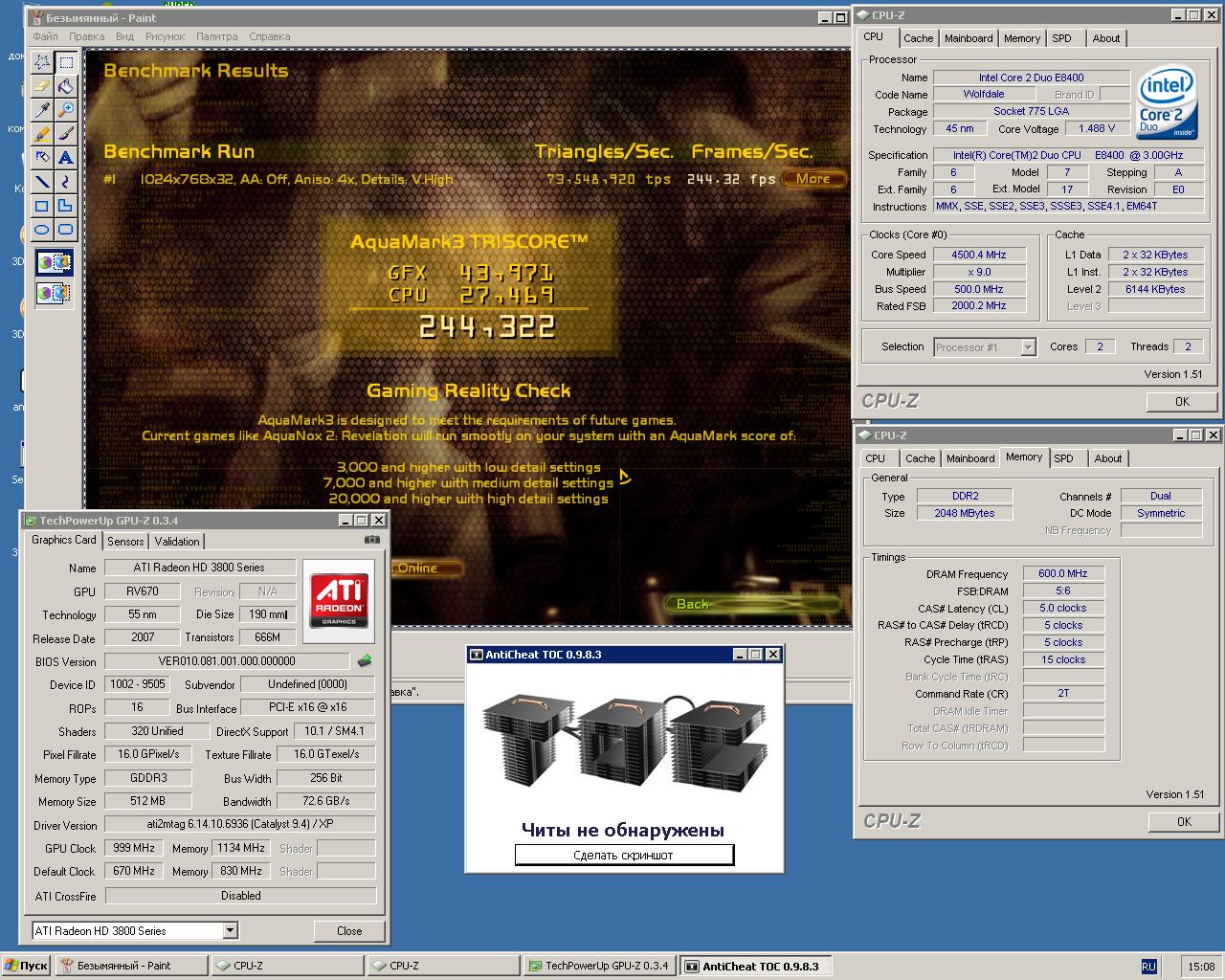Click the Core Speed 4500.4 MHz value
The height and width of the screenshot is (980, 1225).
tap(979, 255)
